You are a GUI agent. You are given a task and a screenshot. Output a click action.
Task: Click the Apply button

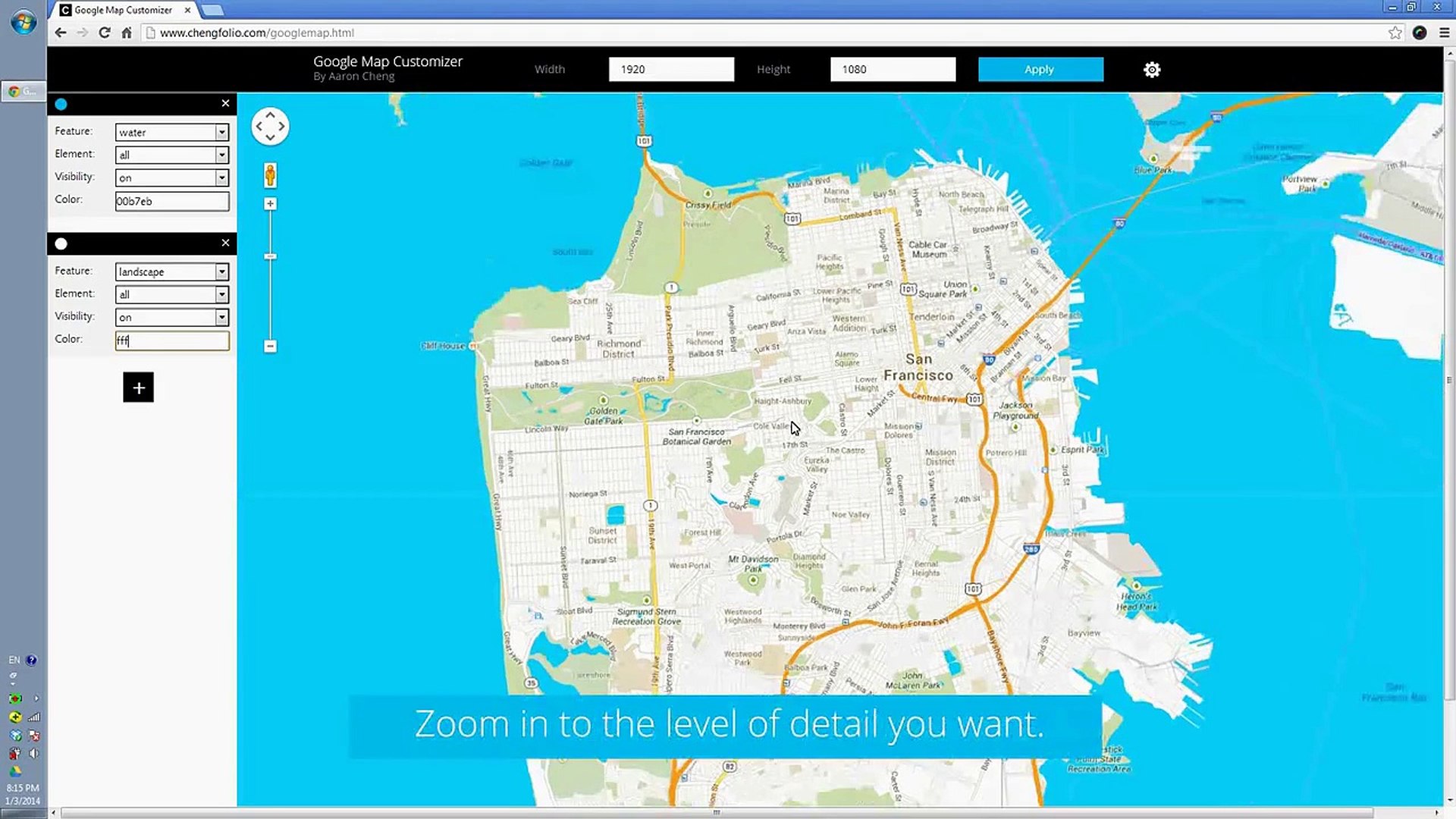1040,69
